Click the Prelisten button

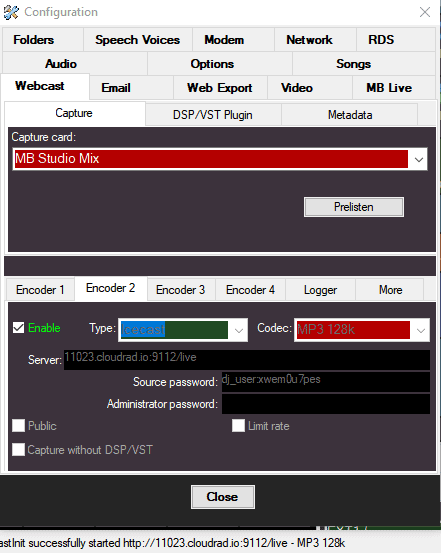(354, 207)
